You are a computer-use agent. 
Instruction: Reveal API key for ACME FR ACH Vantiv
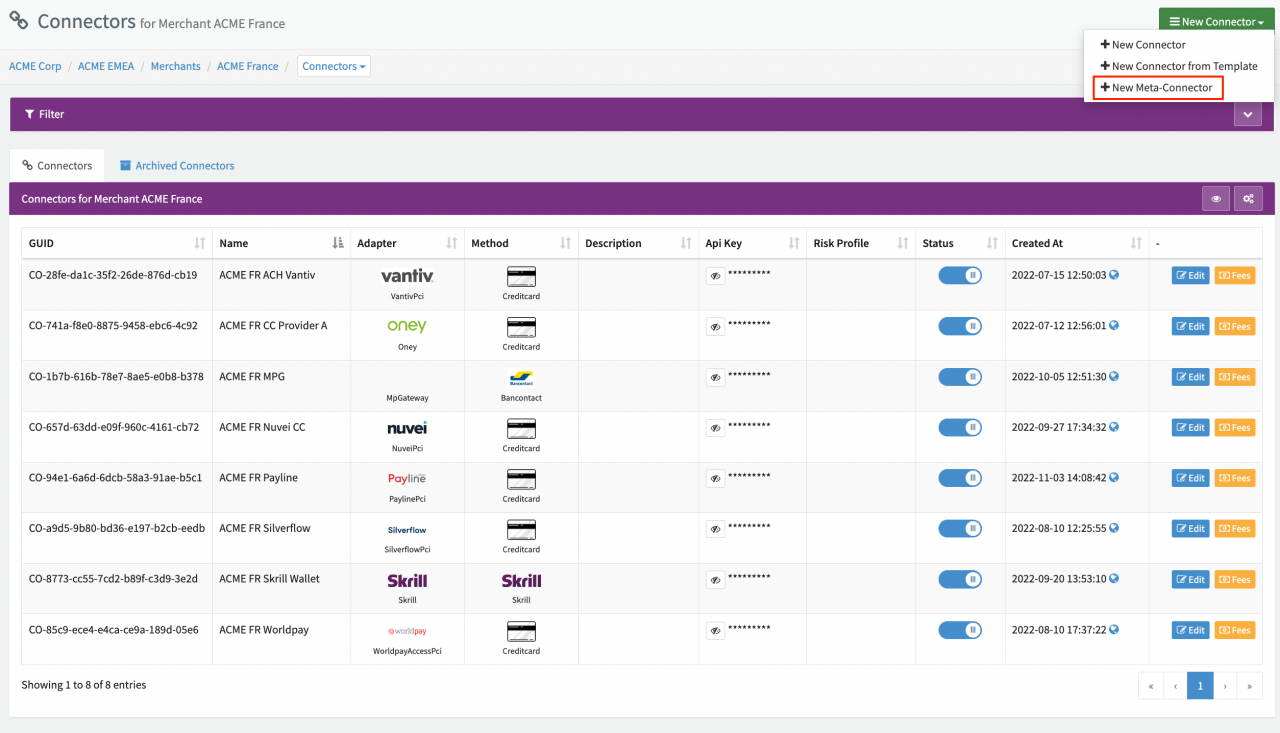tap(715, 276)
